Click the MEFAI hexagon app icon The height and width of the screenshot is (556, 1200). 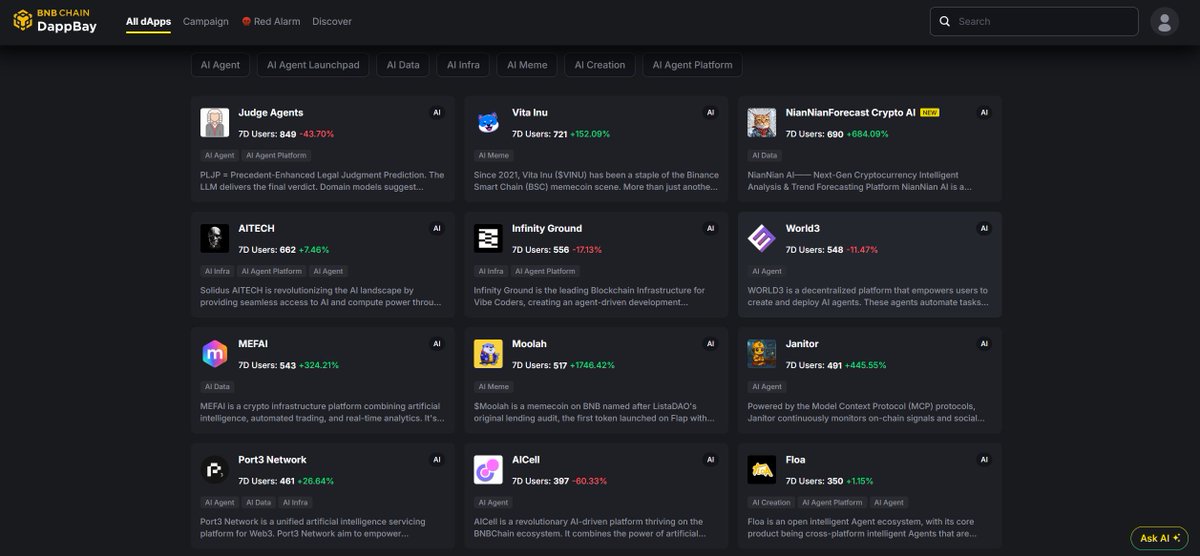pyautogui.click(x=214, y=354)
